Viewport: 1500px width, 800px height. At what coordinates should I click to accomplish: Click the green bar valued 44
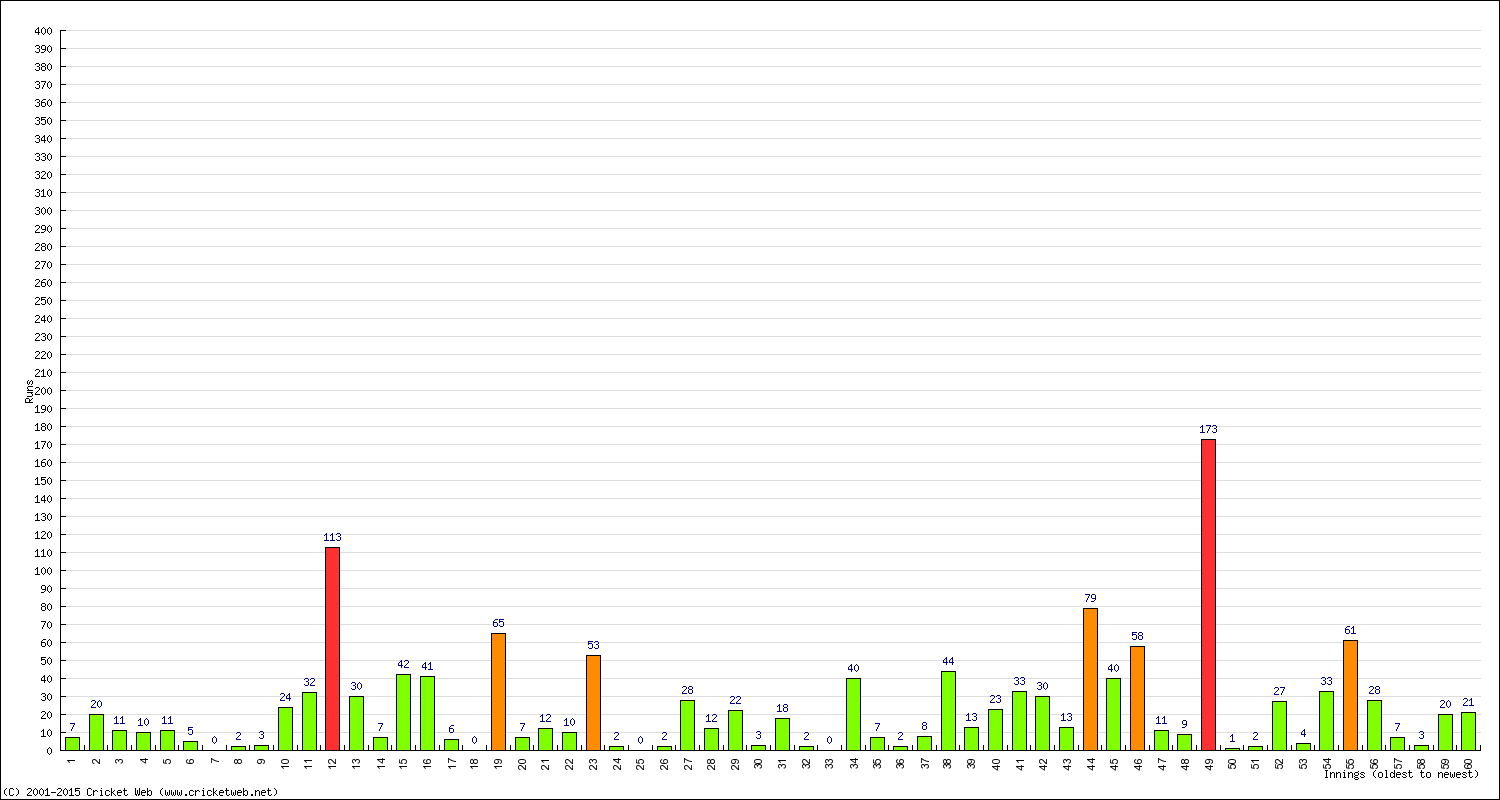click(948, 710)
